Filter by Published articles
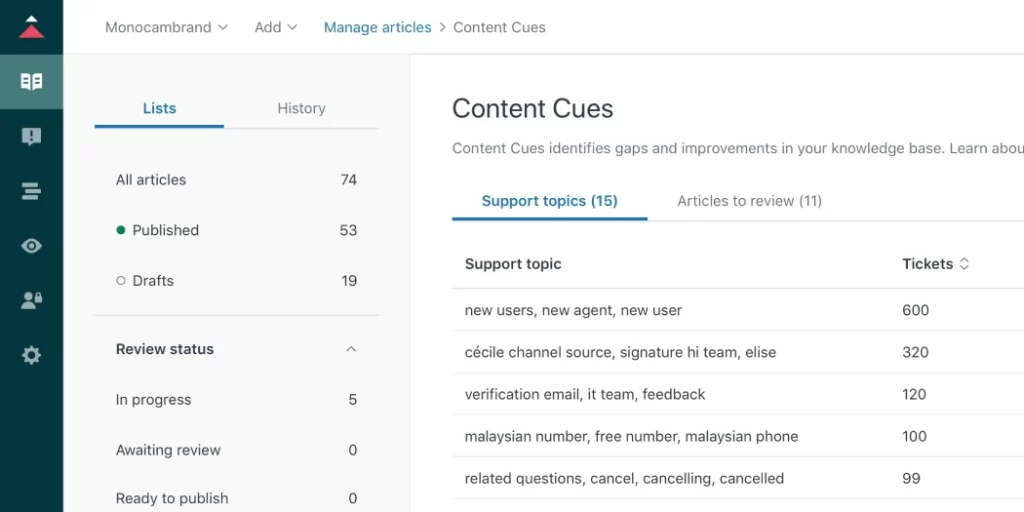1024x512 pixels. point(165,230)
